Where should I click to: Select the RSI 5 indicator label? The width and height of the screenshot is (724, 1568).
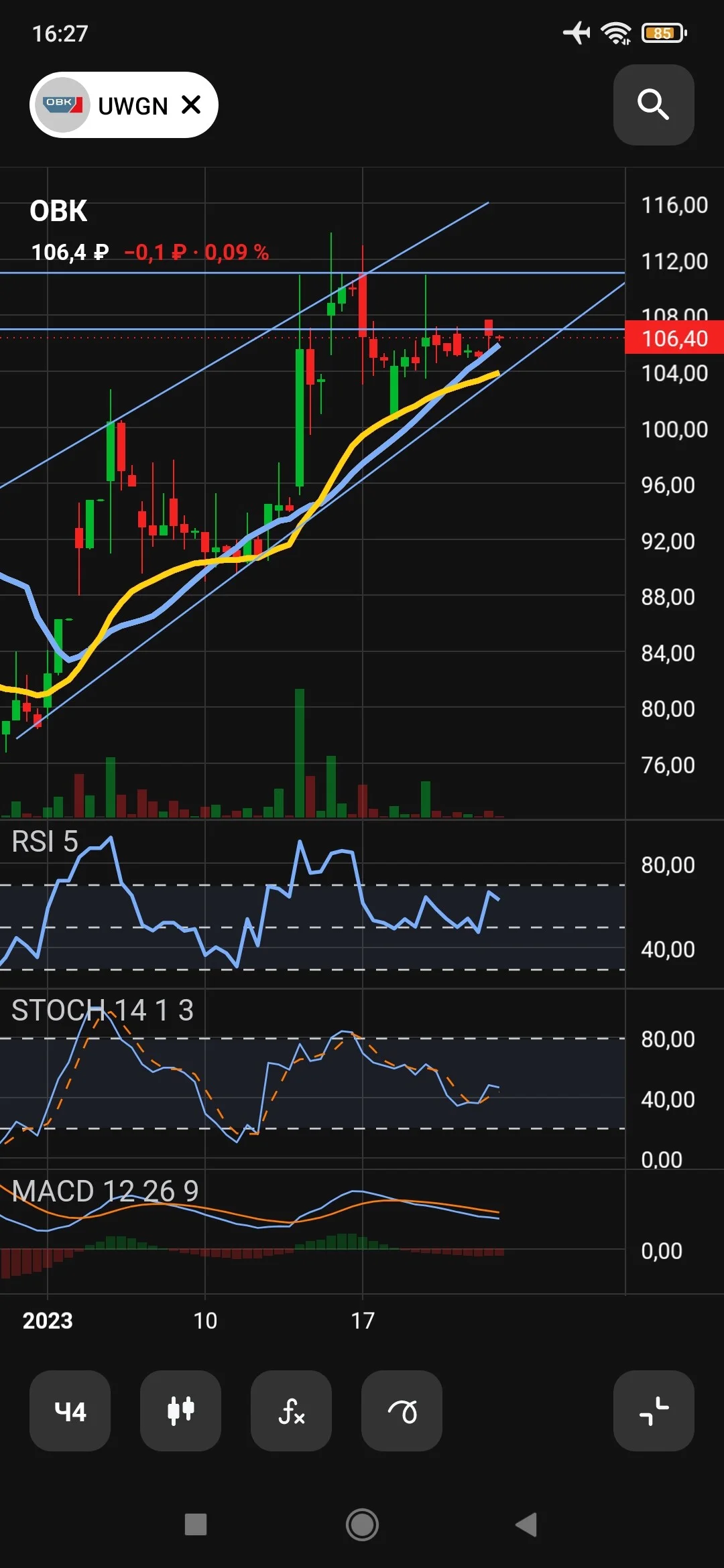tap(45, 842)
